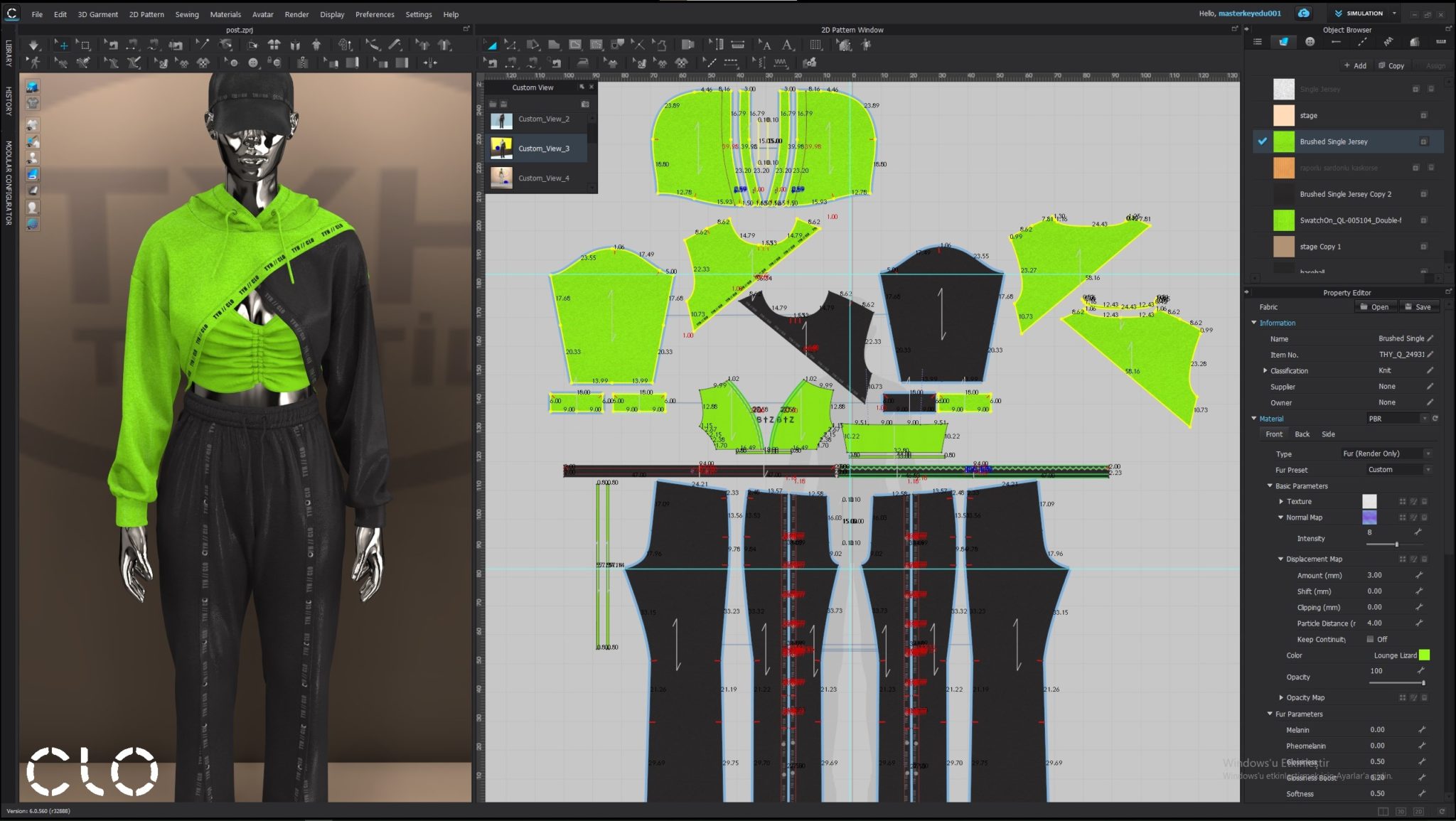Switch to the Fabric tab in Object Browser
Image resolution: width=1456 pixels, height=821 pixels.
point(1284,41)
